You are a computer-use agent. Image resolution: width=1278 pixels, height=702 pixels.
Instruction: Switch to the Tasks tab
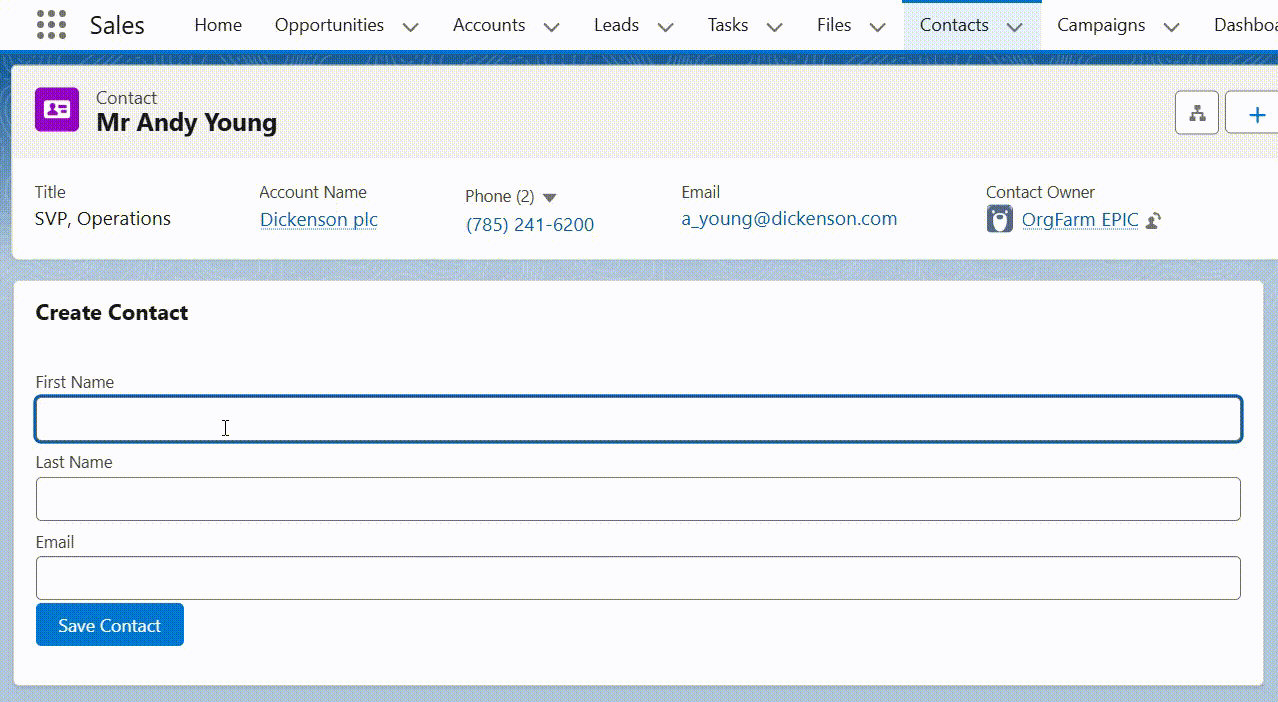727,25
